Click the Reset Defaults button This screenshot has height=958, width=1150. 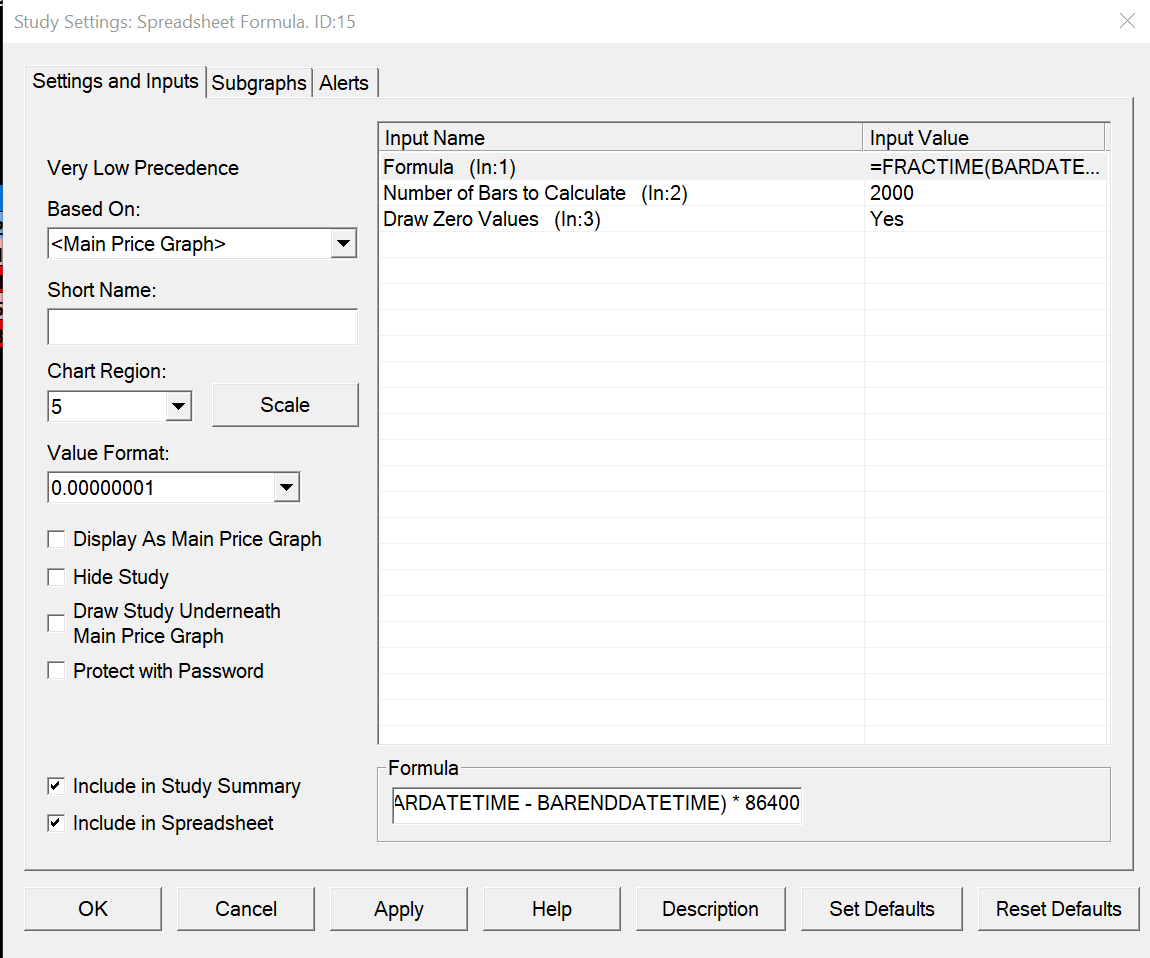tap(1058, 909)
